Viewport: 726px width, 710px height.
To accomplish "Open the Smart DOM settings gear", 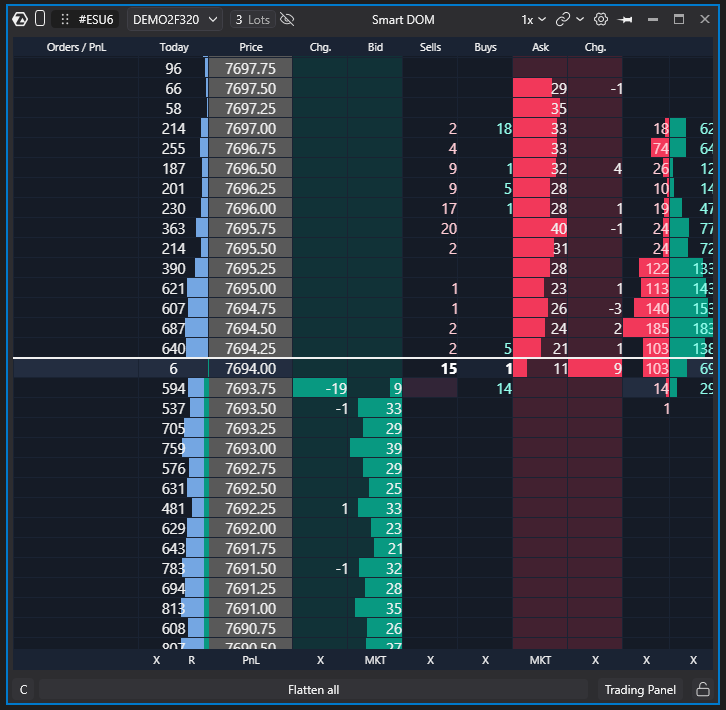I will tap(601, 19).
